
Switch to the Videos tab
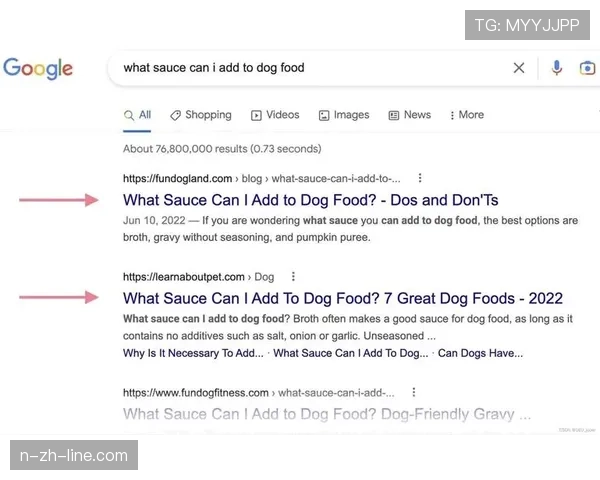coord(275,115)
